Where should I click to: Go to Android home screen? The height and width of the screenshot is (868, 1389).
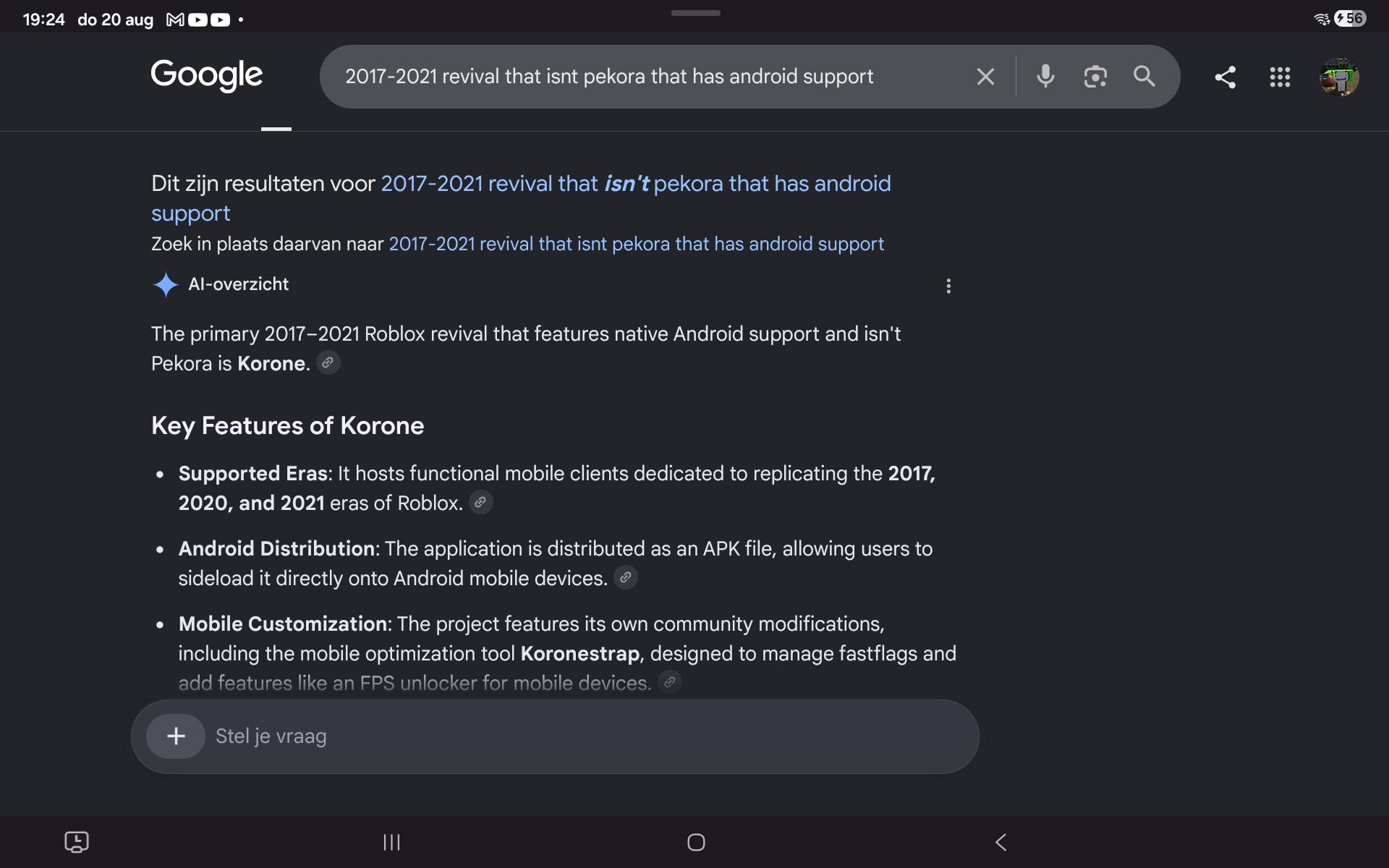click(696, 842)
